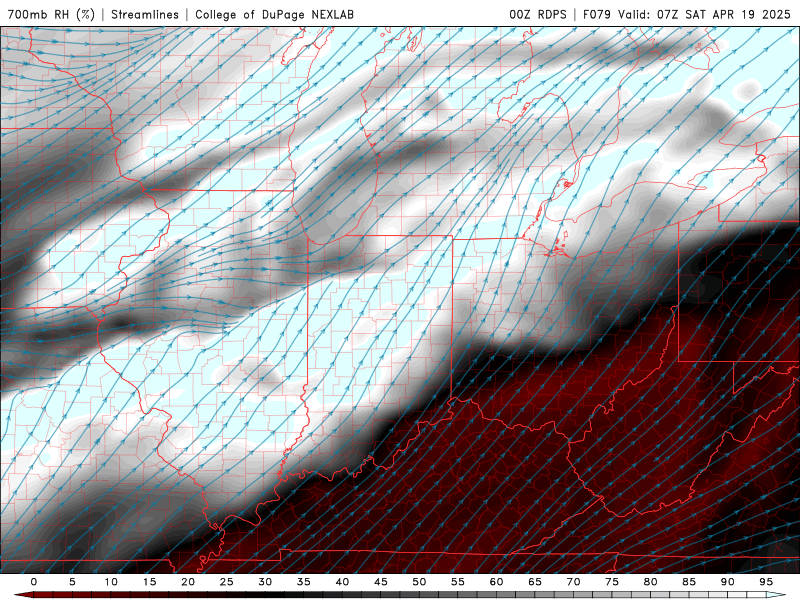Click the "00Z RDPS" model run label
Viewport: 800px width, 600px height.
[x=537, y=14]
